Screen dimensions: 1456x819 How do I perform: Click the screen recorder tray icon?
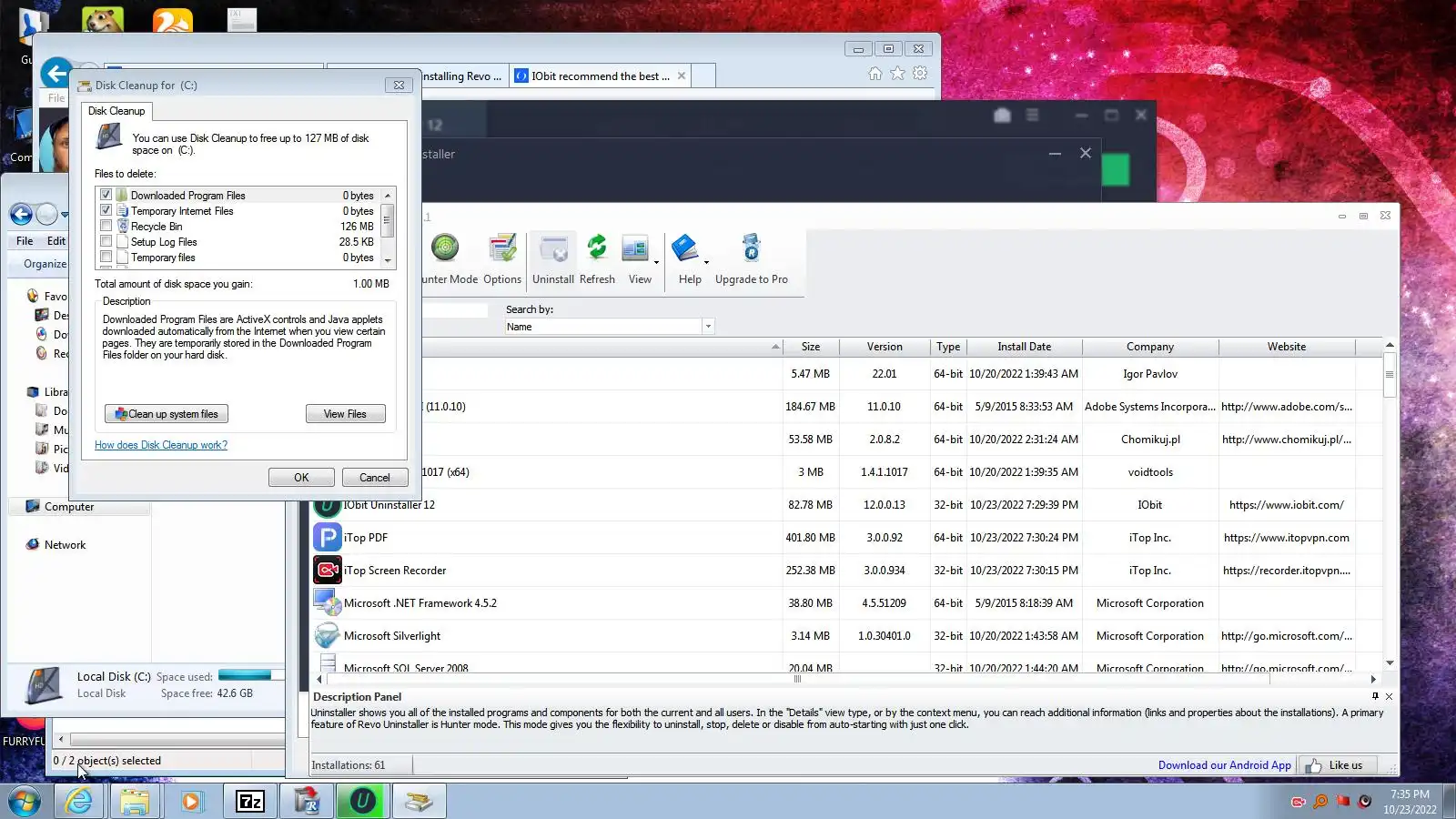(1299, 802)
